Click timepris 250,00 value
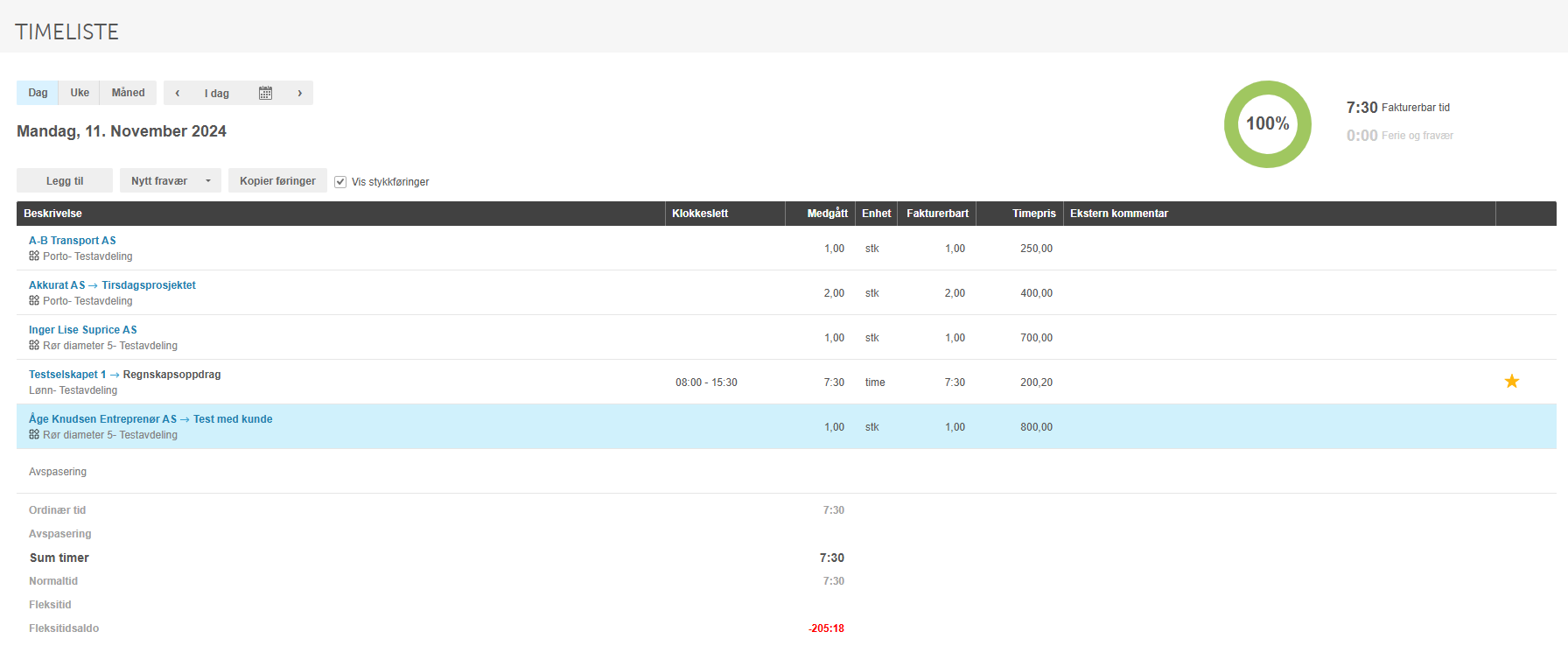Image resolution: width=1568 pixels, height=660 pixels. 1036,249
